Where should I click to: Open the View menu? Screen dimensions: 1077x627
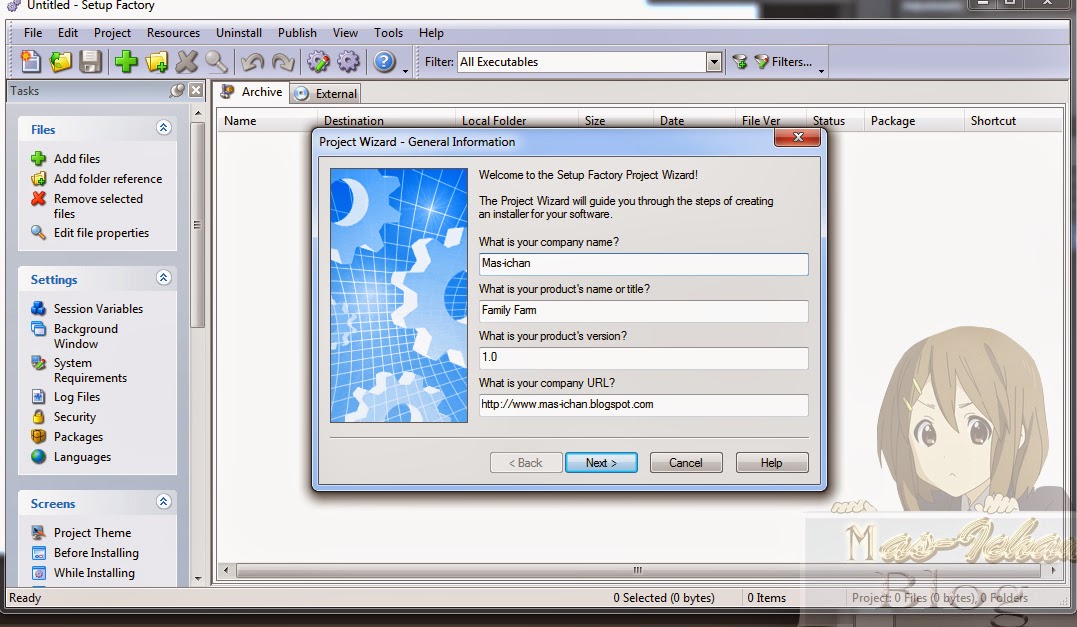(345, 33)
